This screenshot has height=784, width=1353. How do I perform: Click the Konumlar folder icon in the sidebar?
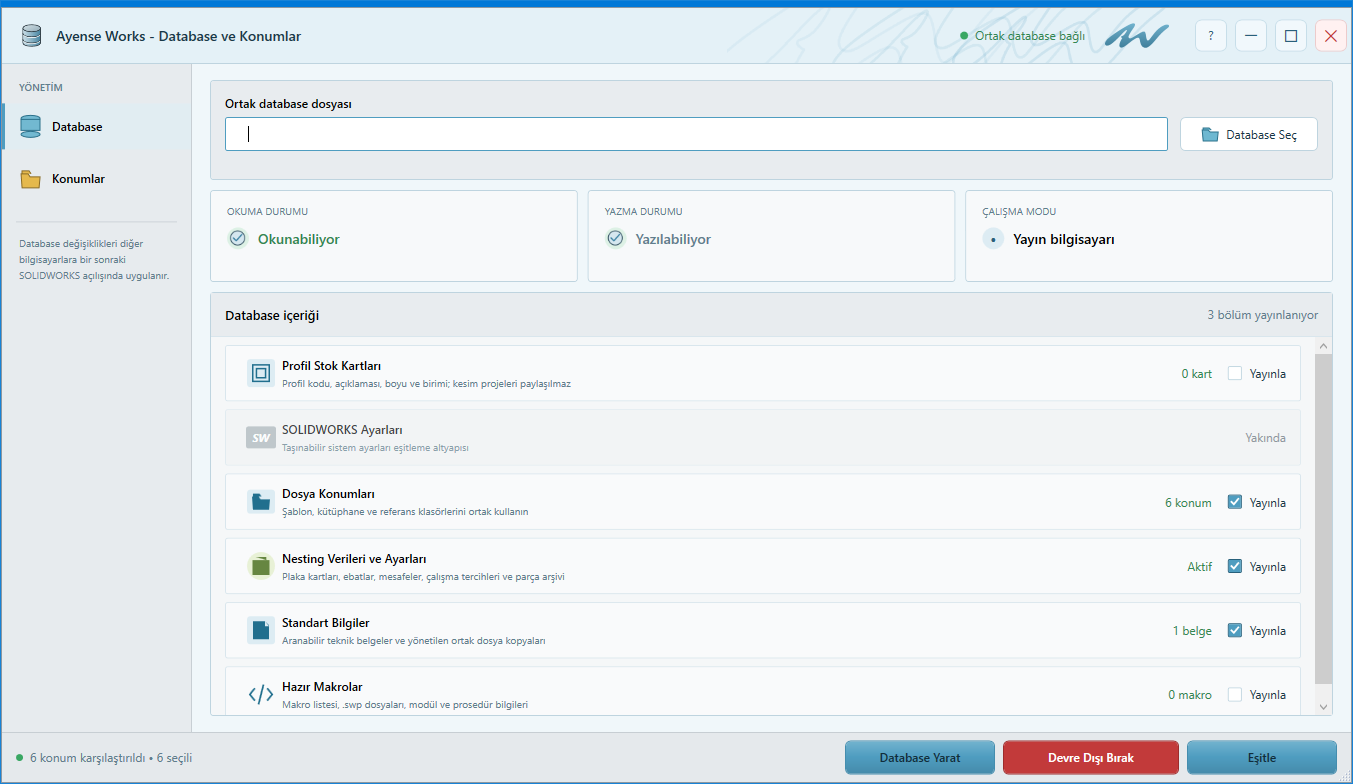[31, 179]
